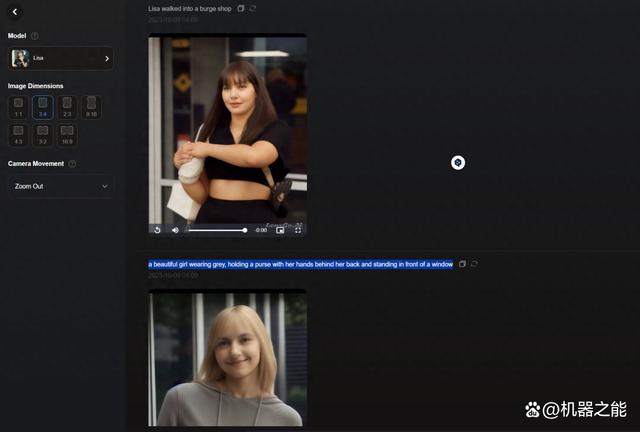Screen dimensions: 640x432
Task: Select the 1:1 image dimension
Action: pos(19,106)
